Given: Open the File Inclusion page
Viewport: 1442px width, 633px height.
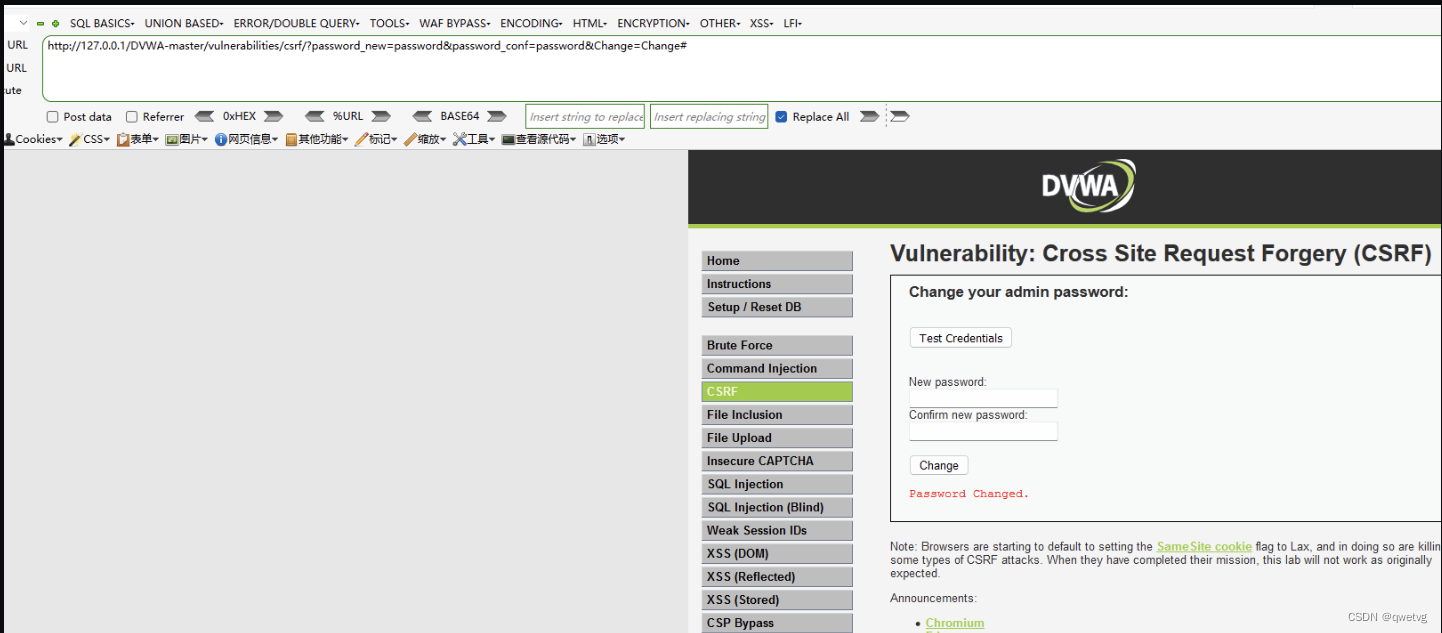Looking at the screenshot, I should tap(777, 415).
